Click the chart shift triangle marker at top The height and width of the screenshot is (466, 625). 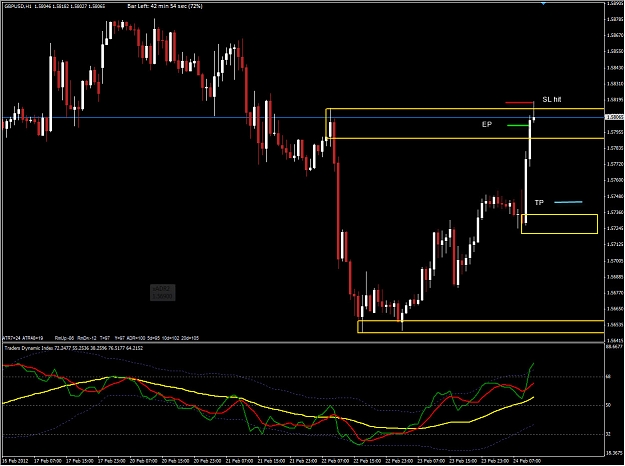point(543,3)
